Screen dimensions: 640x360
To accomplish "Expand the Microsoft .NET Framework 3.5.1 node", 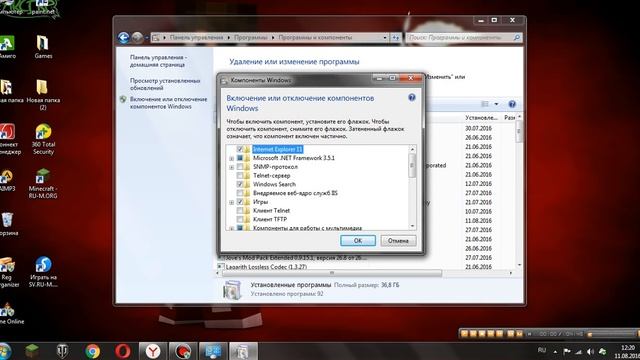I will tap(231, 158).
